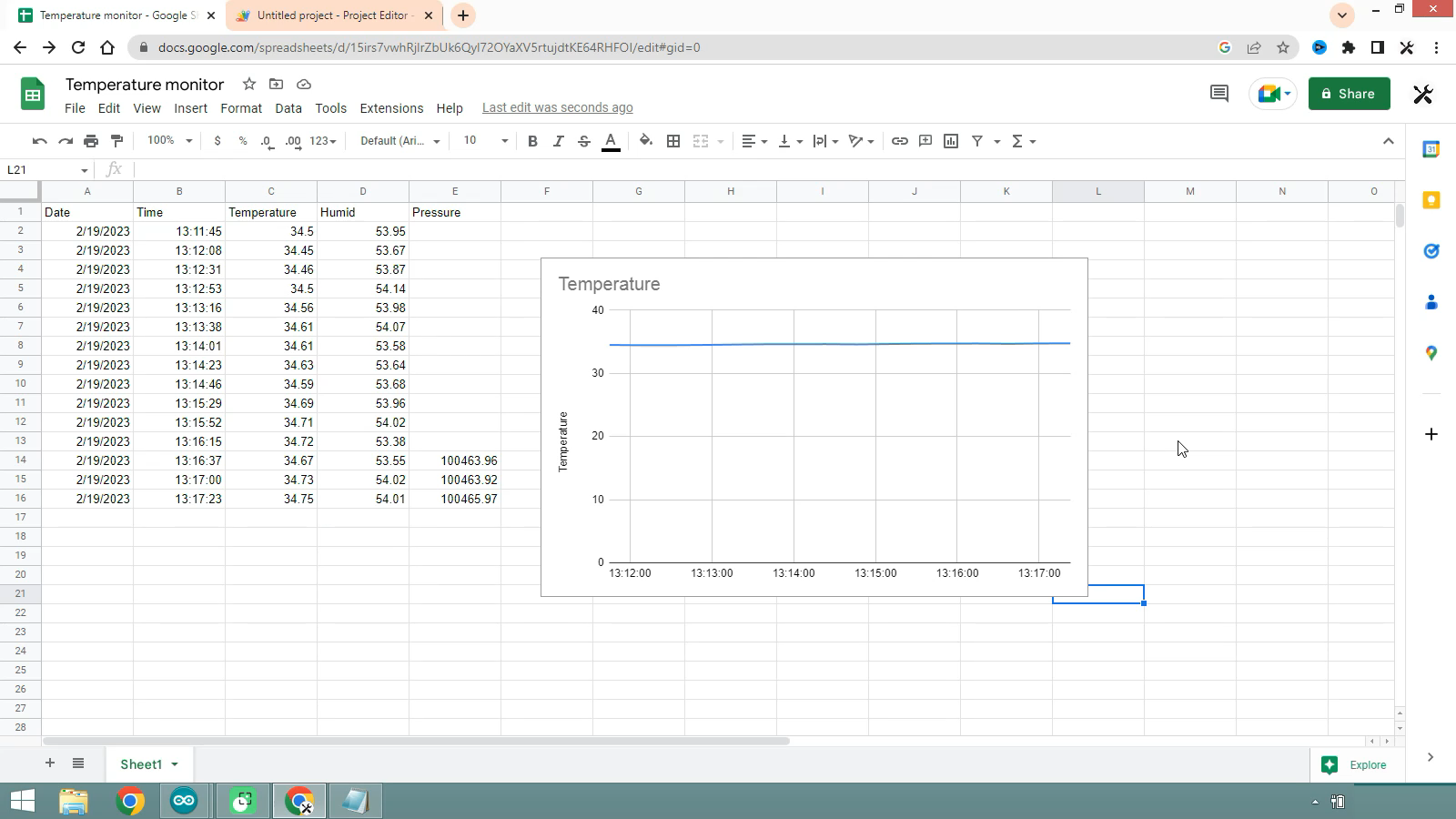
Task: Open horizontal align dropdown
Action: pyautogui.click(x=754, y=141)
